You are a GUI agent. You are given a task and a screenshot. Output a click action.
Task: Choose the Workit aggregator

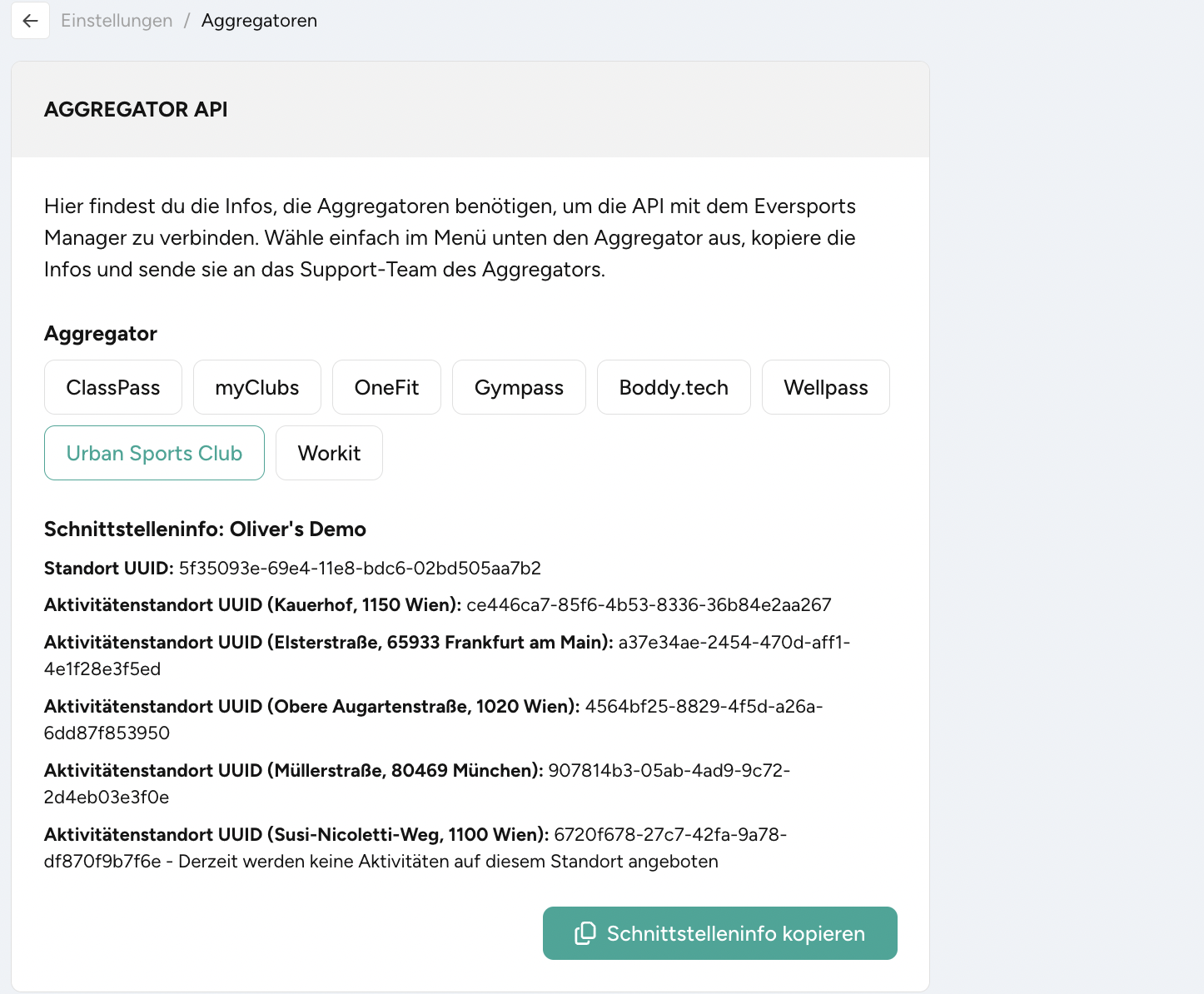(329, 453)
